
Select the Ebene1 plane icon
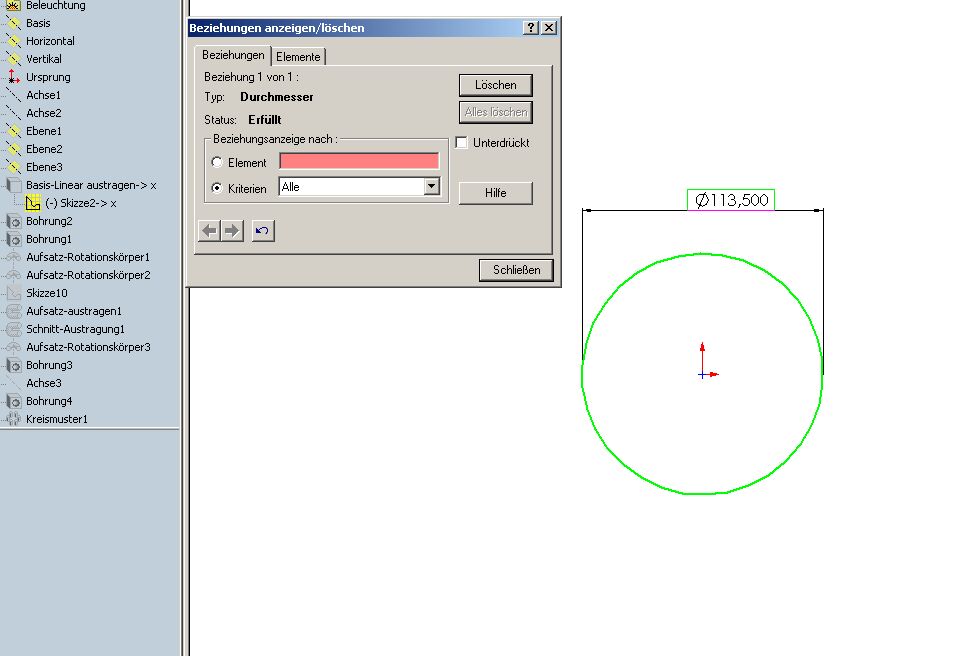[12, 132]
